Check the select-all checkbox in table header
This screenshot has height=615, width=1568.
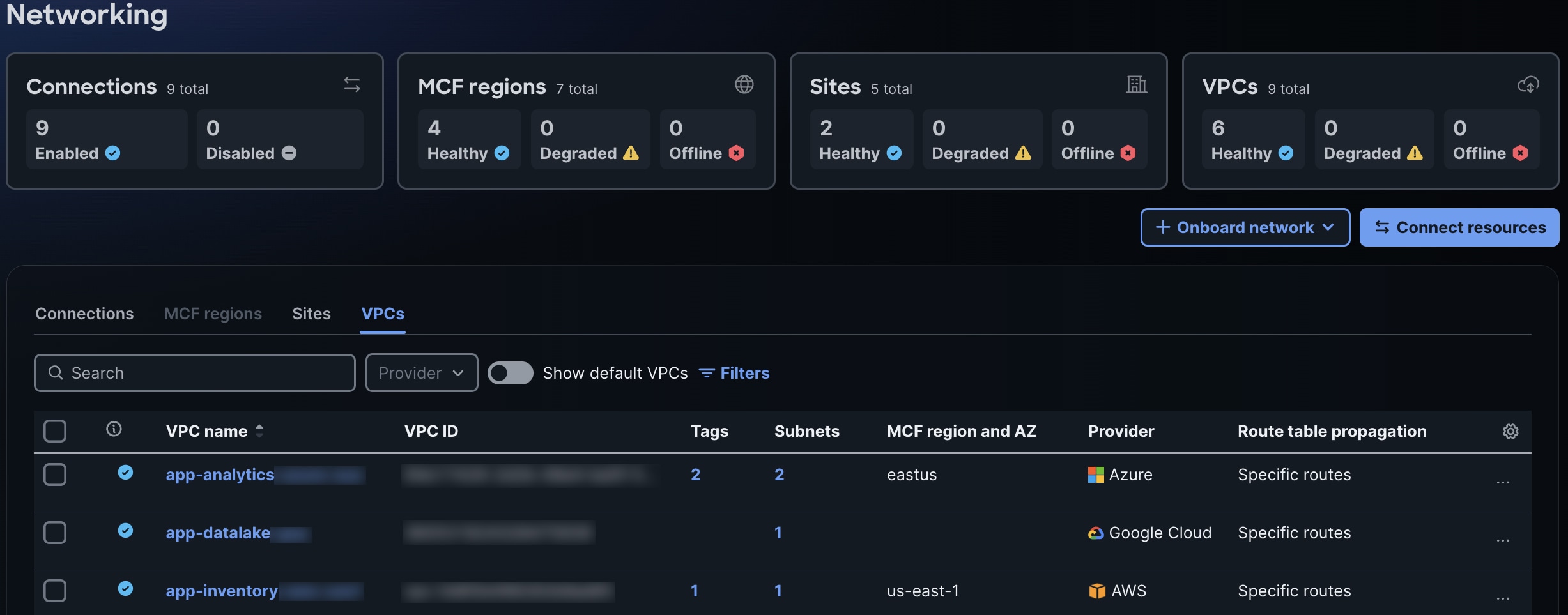(x=55, y=431)
